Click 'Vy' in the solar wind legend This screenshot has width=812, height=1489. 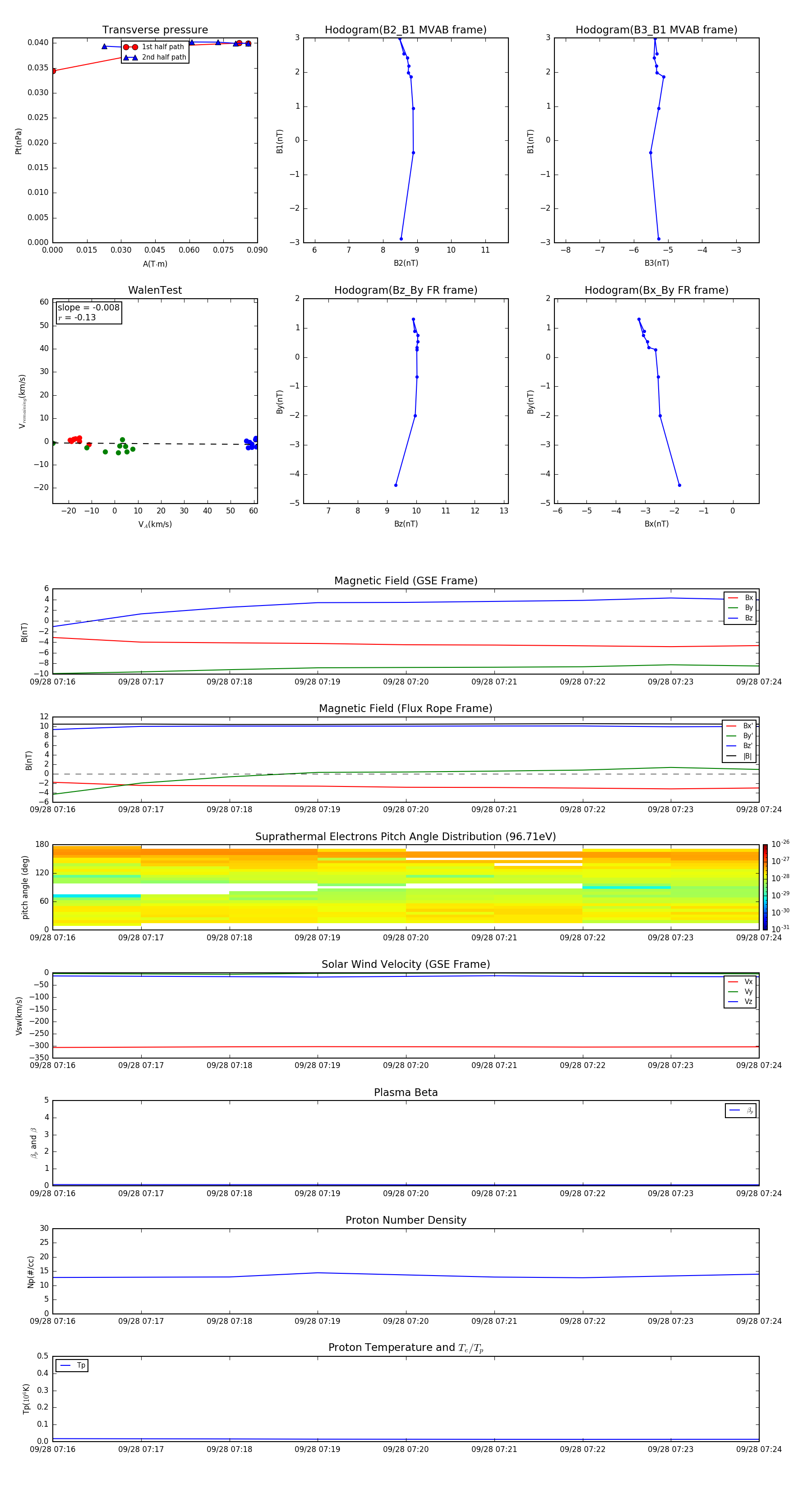(x=748, y=992)
